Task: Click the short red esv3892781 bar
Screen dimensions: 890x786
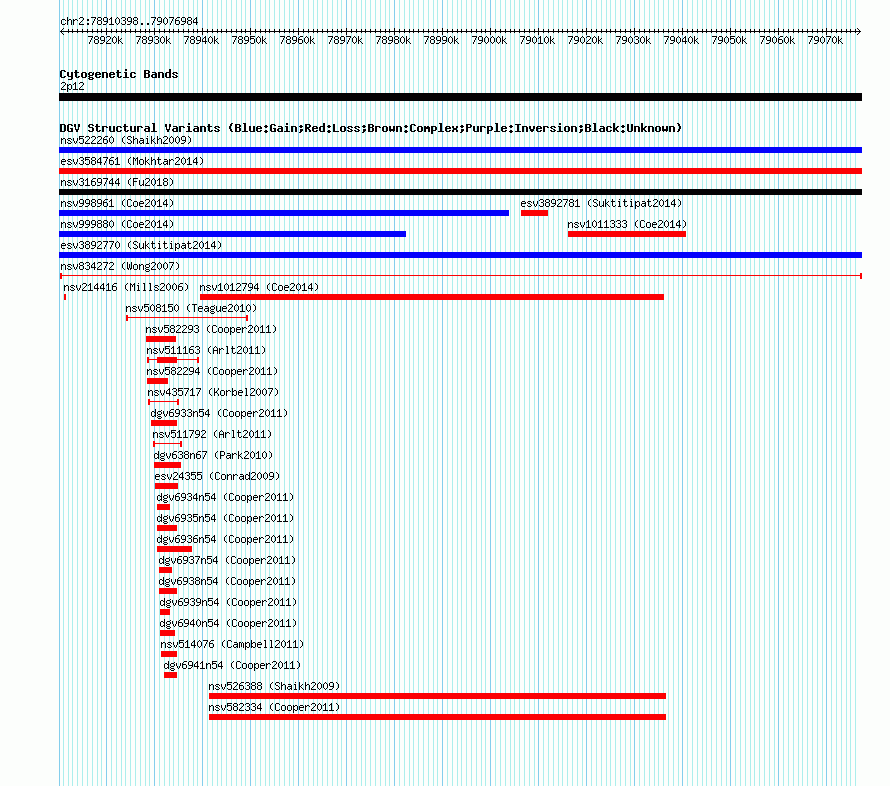Action: click(x=534, y=213)
